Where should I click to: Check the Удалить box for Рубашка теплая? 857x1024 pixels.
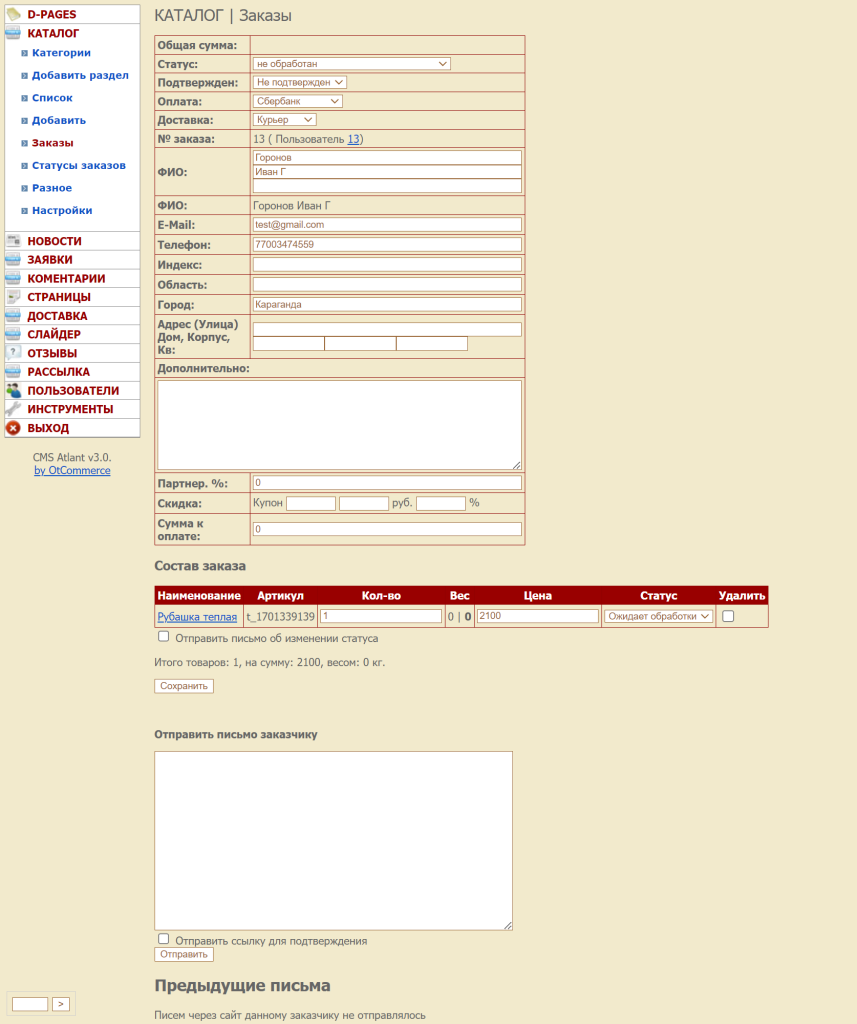click(x=728, y=616)
